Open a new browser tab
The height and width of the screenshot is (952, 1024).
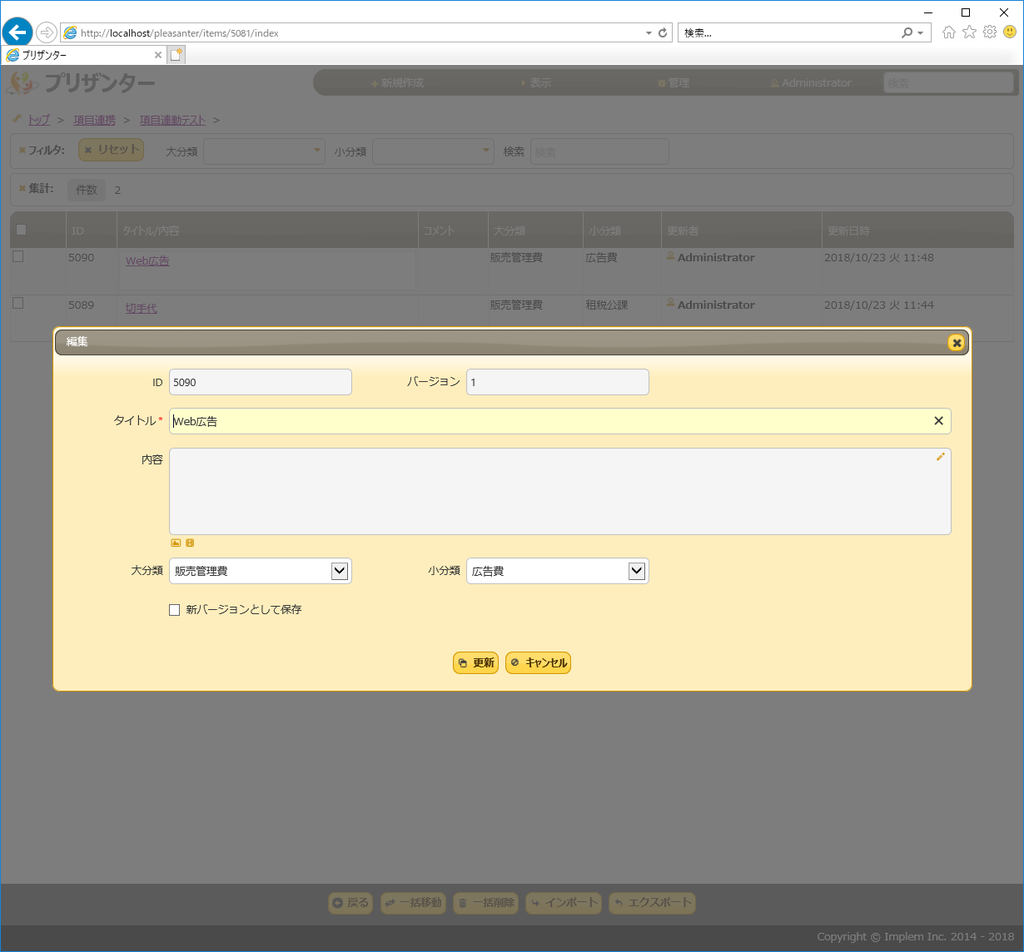(176, 55)
